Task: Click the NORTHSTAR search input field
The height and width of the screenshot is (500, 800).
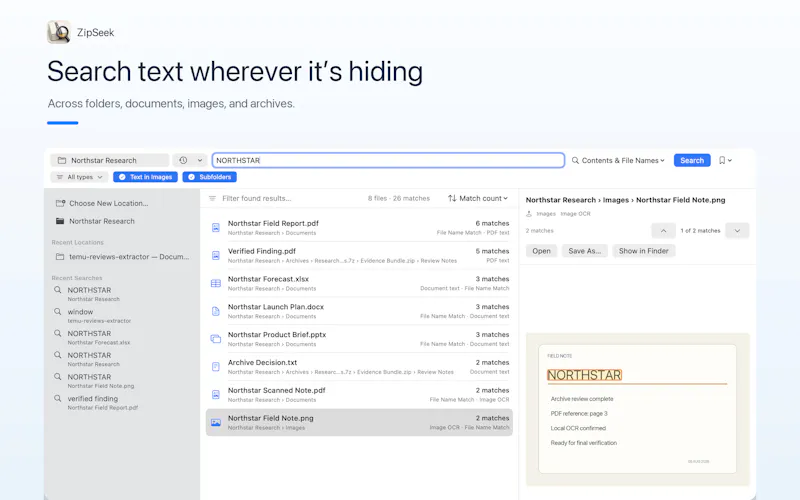Action: pos(388,160)
